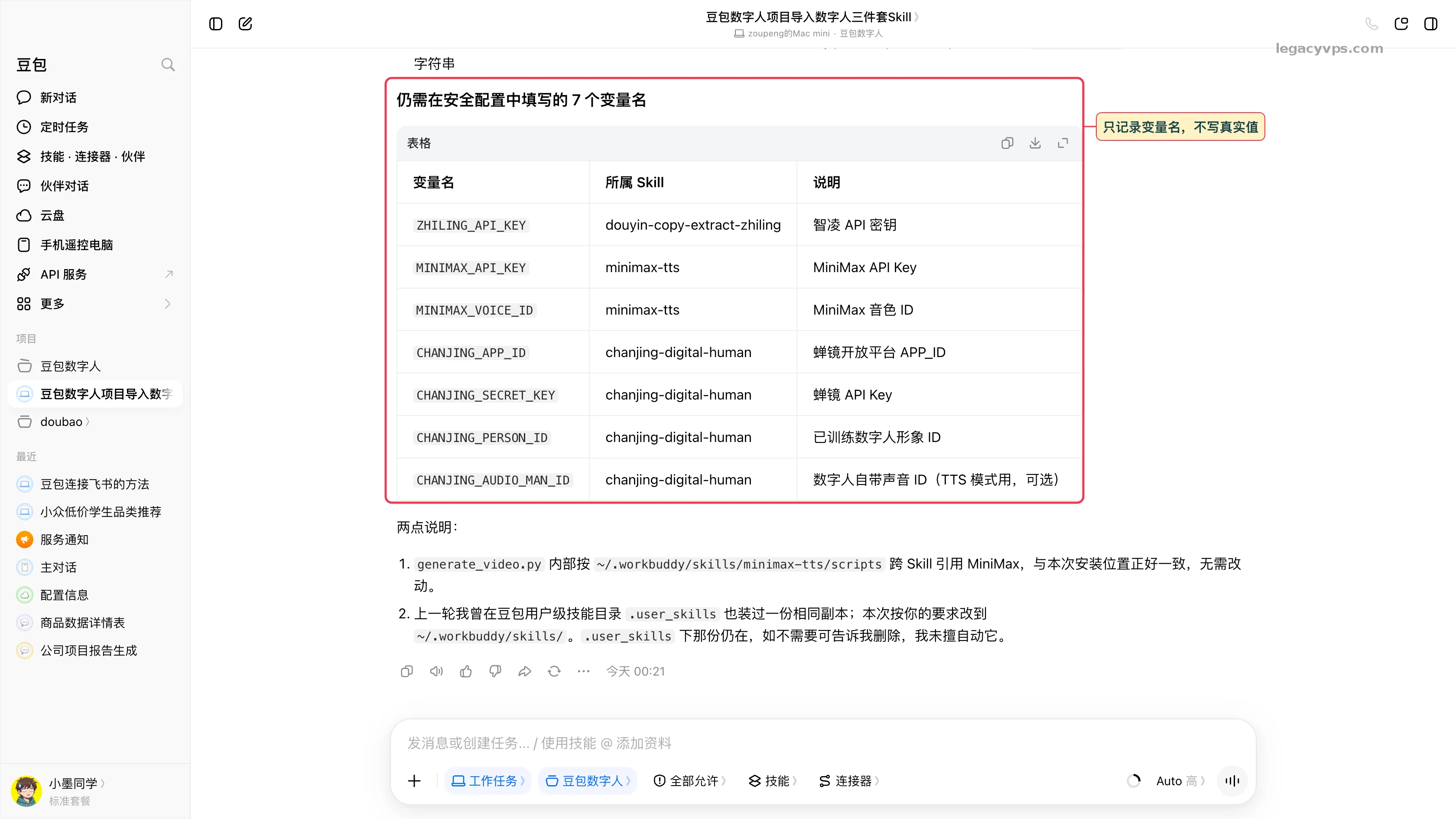Toggle the right side panel icon
Image resolution: width=1456 pixels, height=819 pixels.
click(1430, 24)
